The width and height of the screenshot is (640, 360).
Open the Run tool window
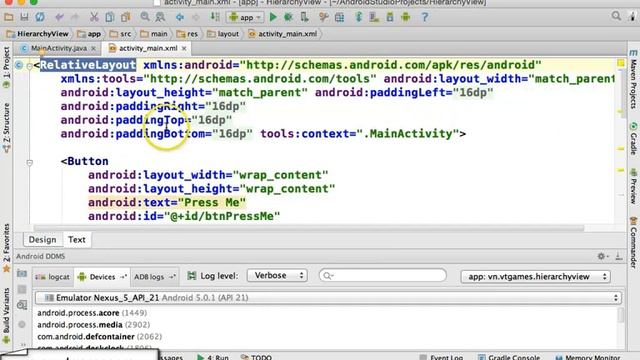213,357
